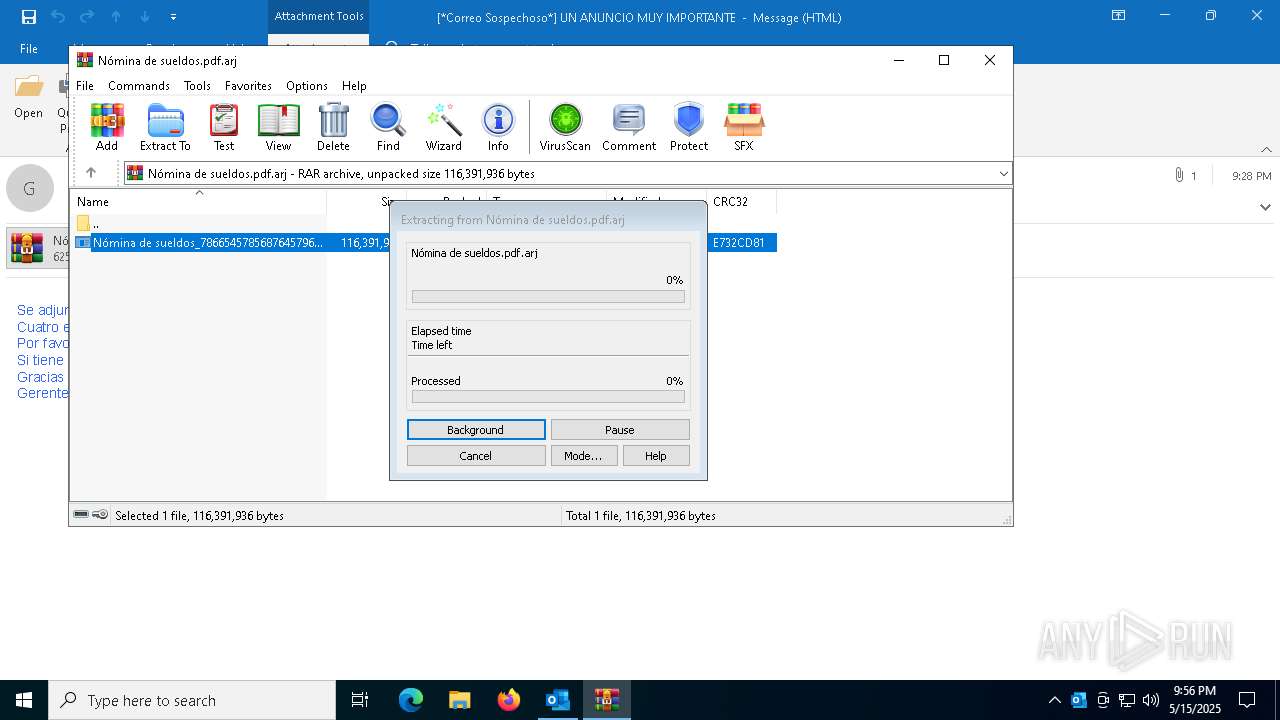
Task: Click the drive icon in status bar
Action: [x=81, y=515]
